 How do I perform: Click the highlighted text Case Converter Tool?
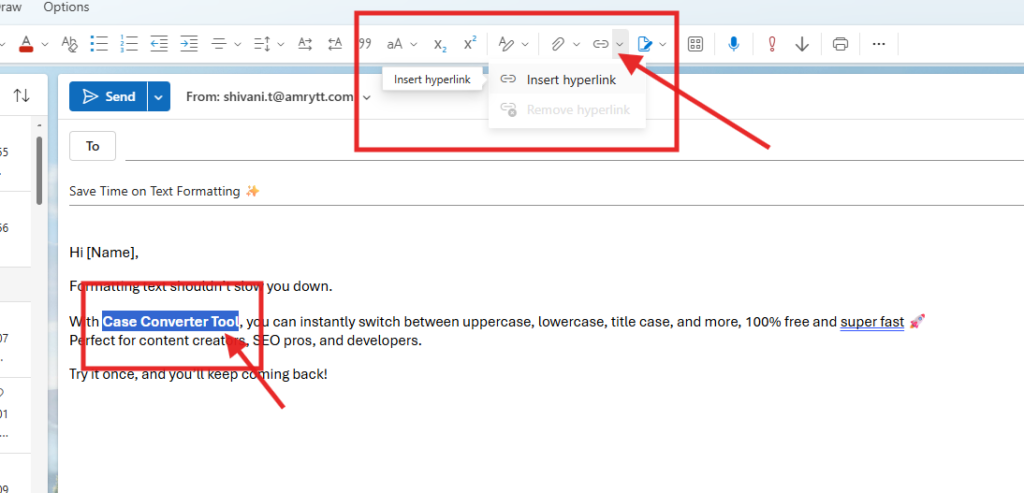pos(170,322)
